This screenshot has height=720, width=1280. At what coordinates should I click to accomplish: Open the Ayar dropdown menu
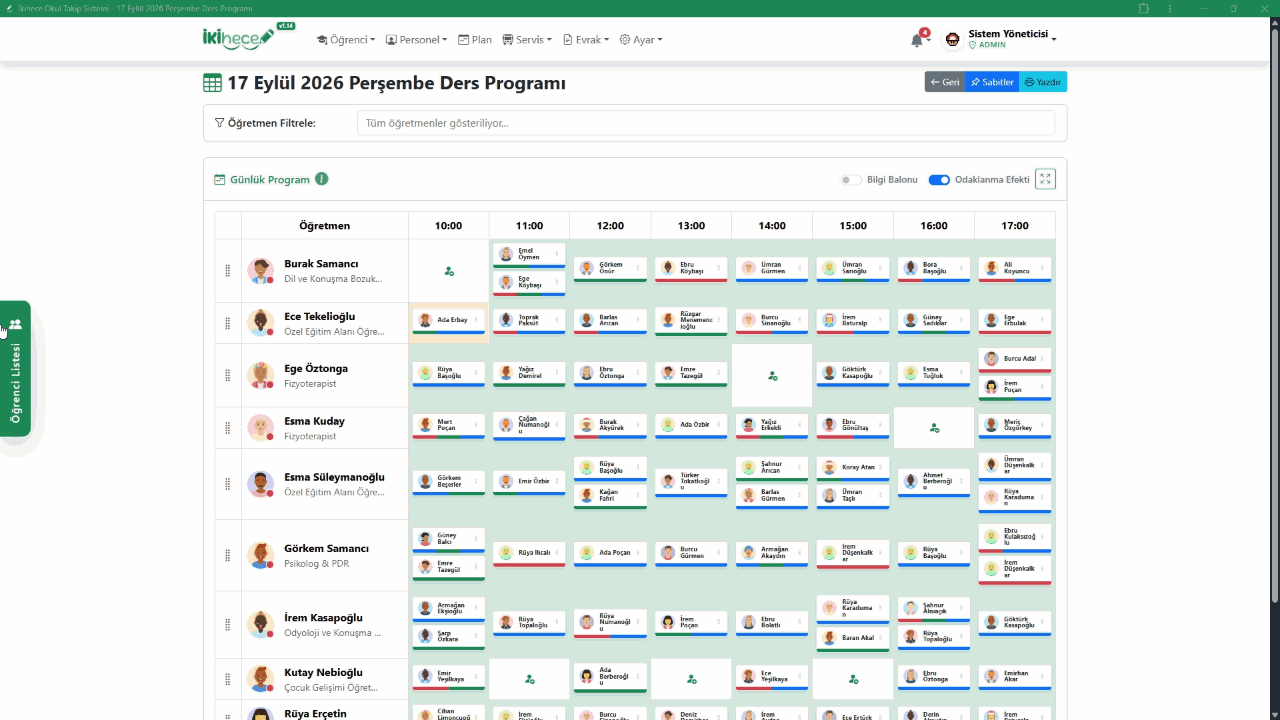tap(641, 40)
